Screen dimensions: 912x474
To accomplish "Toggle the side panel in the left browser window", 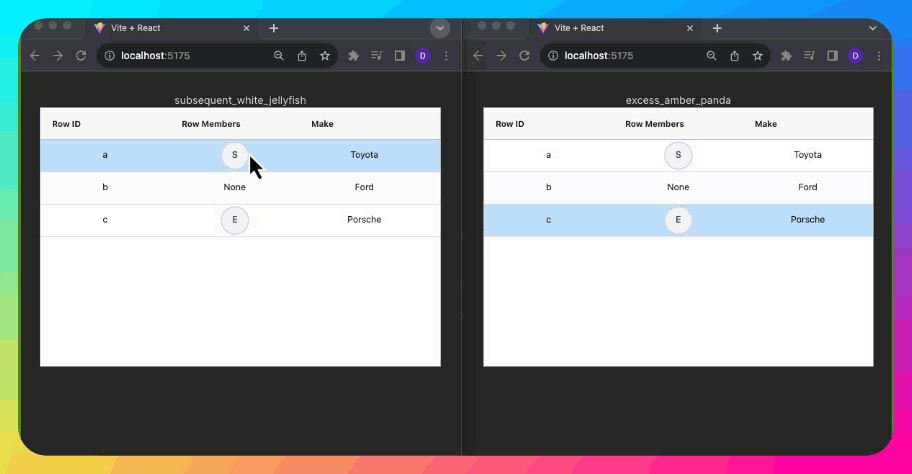I will (400, 56).
